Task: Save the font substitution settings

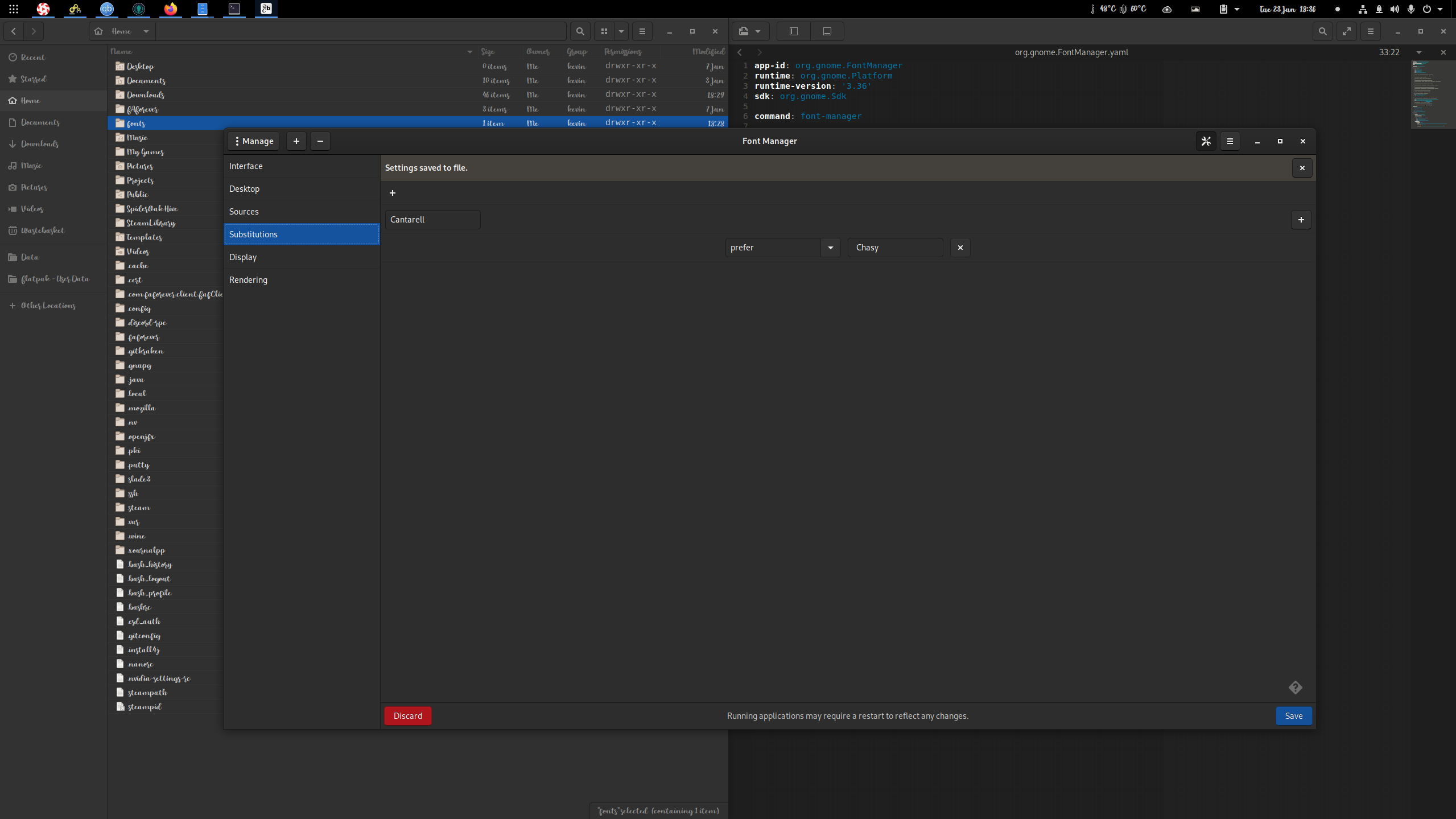Action: pos(1293,715)
